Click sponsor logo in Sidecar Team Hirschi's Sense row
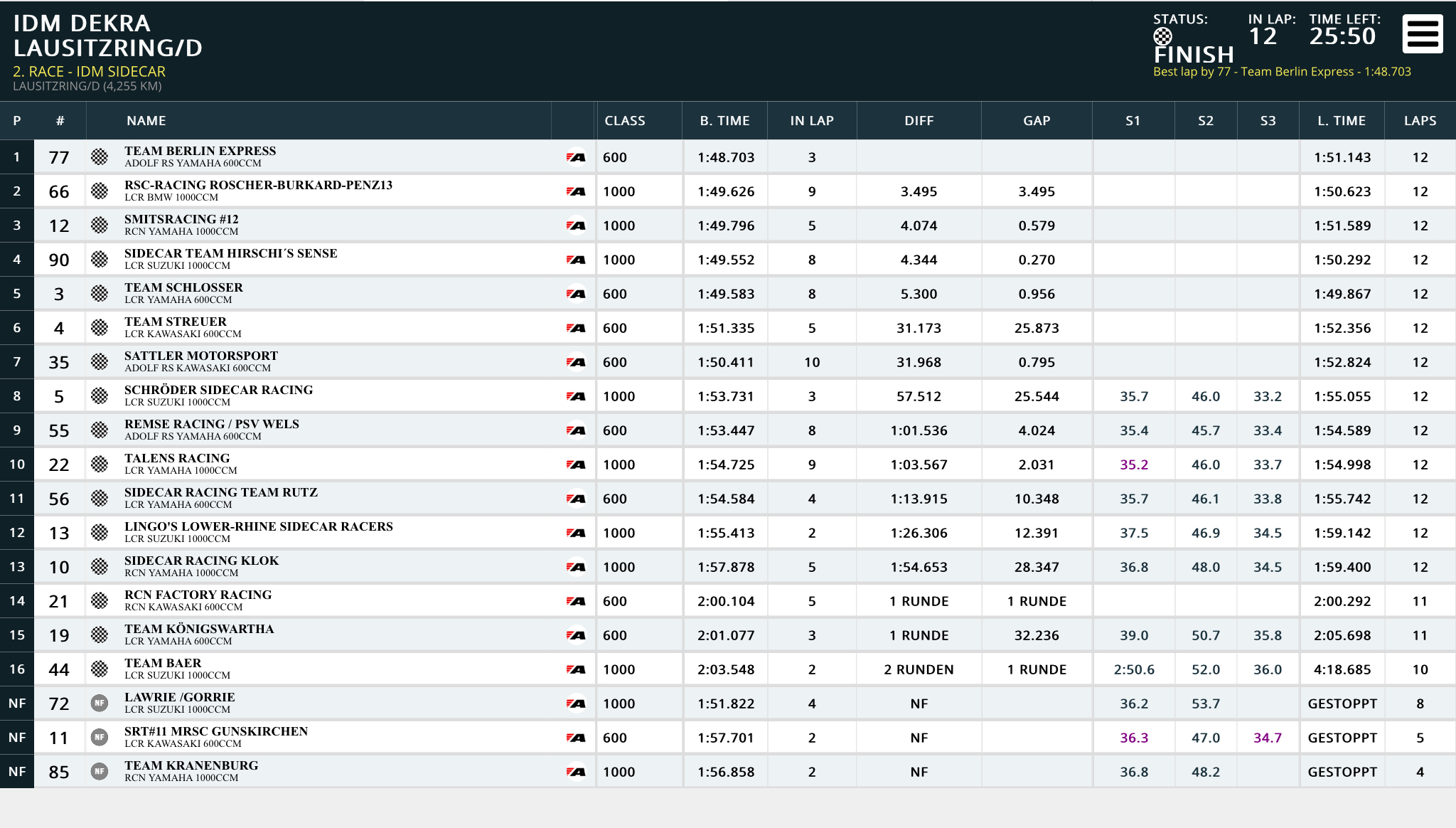Screen dimensions: 1456x828 576,260
